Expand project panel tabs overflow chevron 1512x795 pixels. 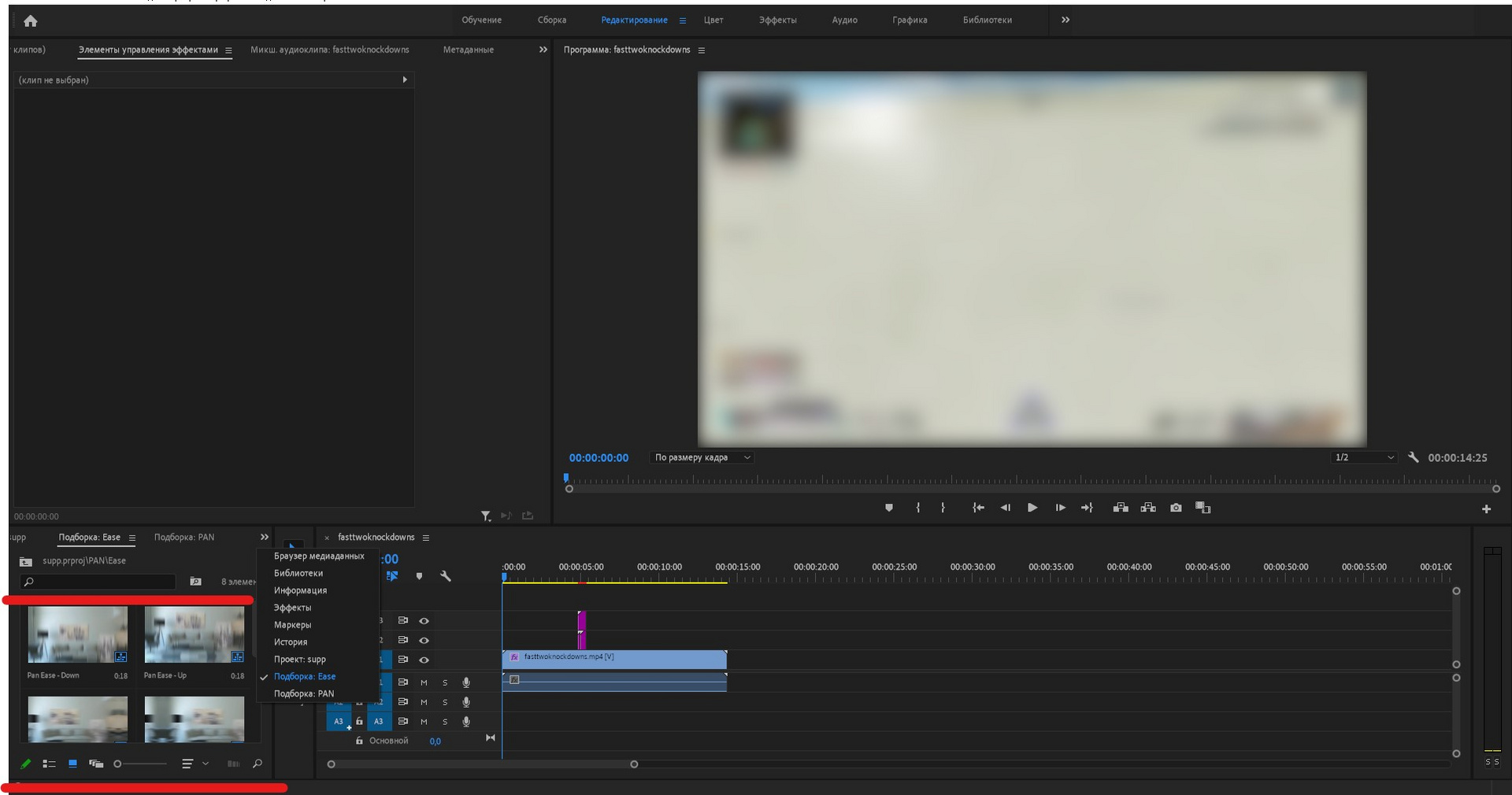pos(265,537)
